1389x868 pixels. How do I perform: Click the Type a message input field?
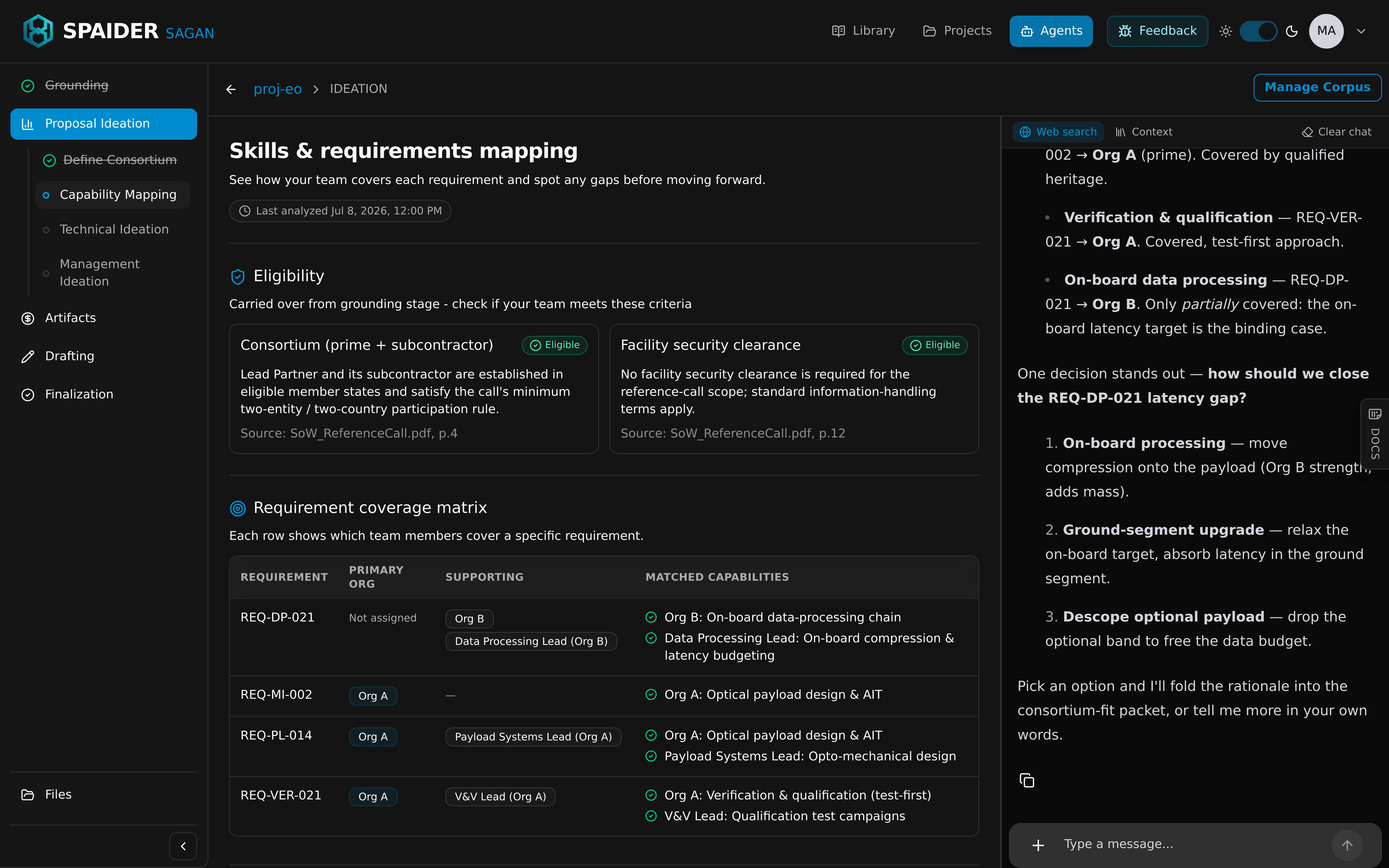click(1191, 844)
